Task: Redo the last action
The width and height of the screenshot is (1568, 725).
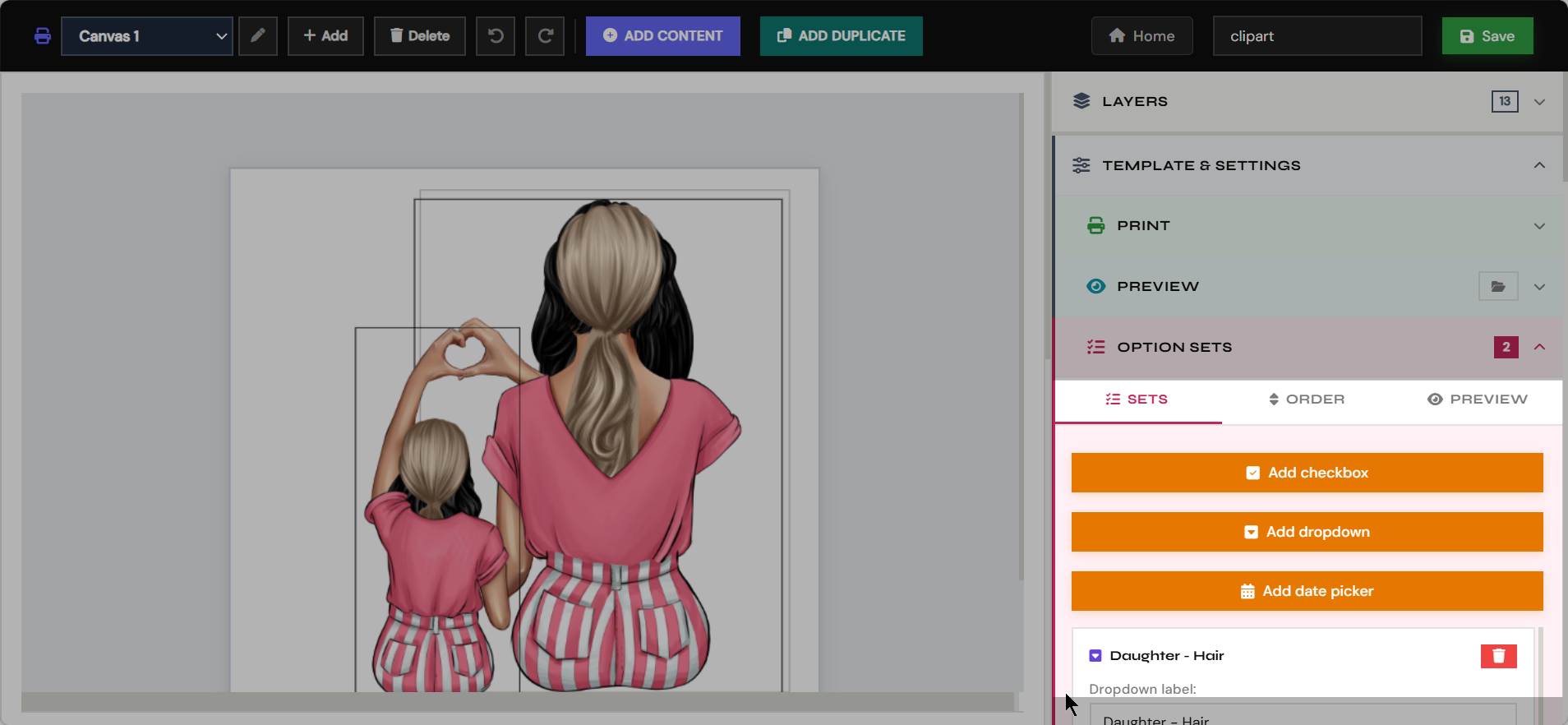Action: [x=545, y=36]
